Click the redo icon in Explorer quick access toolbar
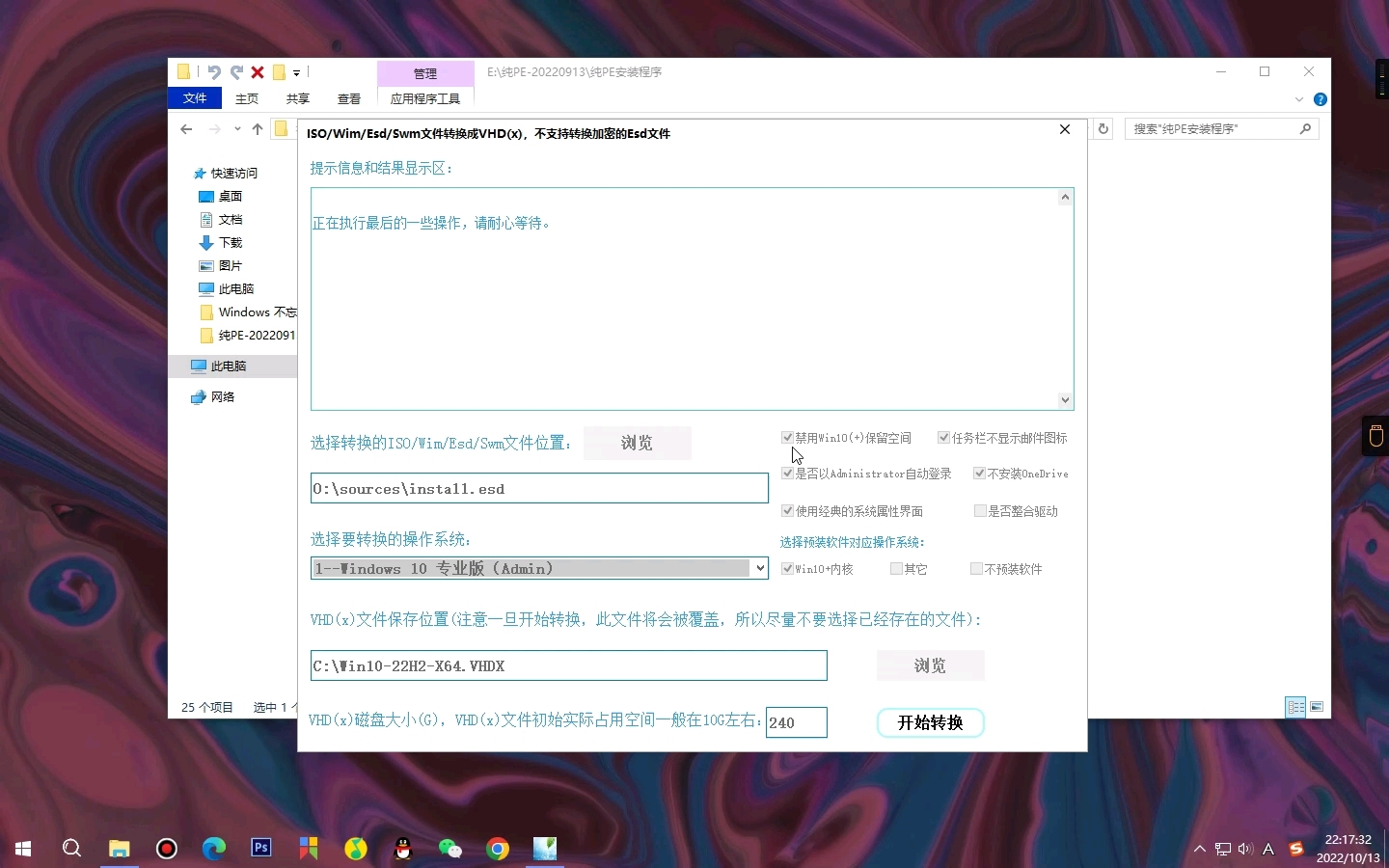The width and height of the screenshot is (1389, 868). tap(236, 72)
